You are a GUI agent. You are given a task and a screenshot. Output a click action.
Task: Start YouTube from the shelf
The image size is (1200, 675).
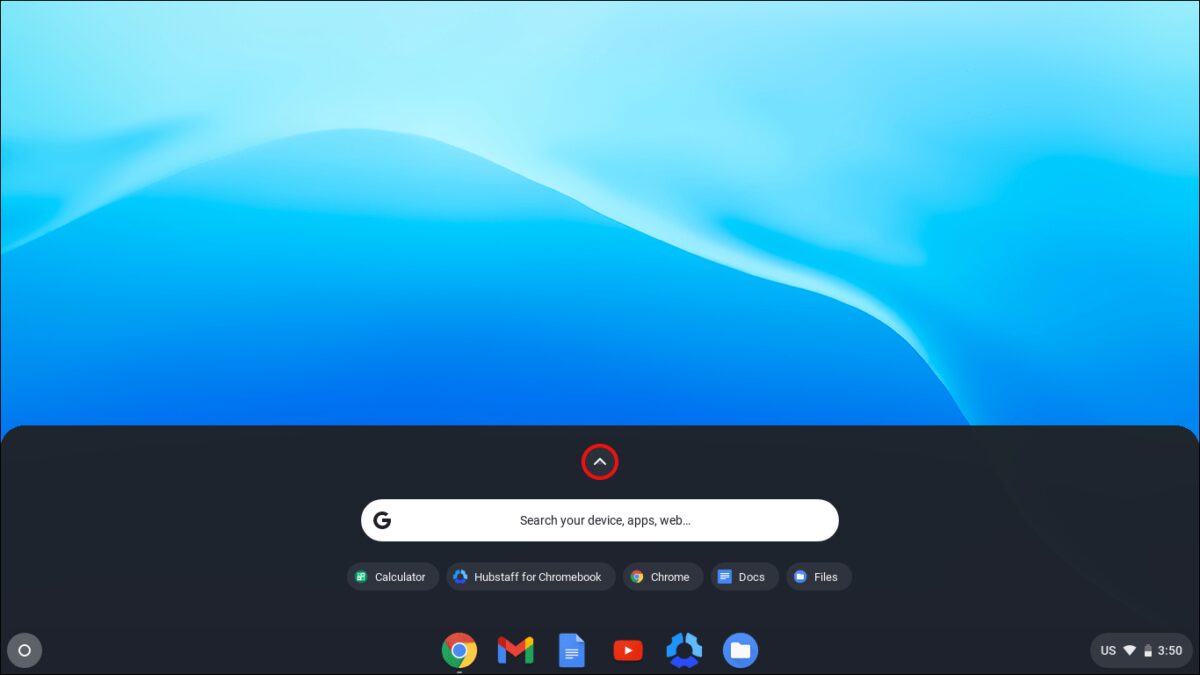pyautogui.click(x=627, y=650)
